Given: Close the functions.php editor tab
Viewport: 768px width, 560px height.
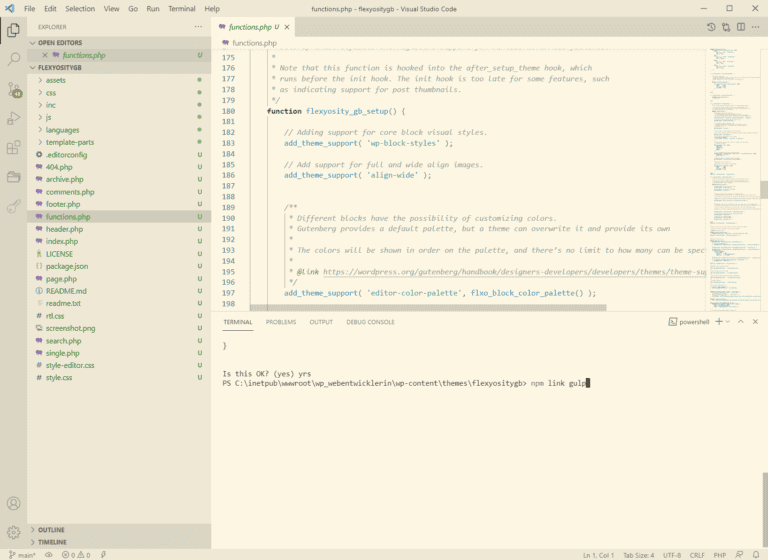Looking at the screenshot, I should (x=287, y=27).
